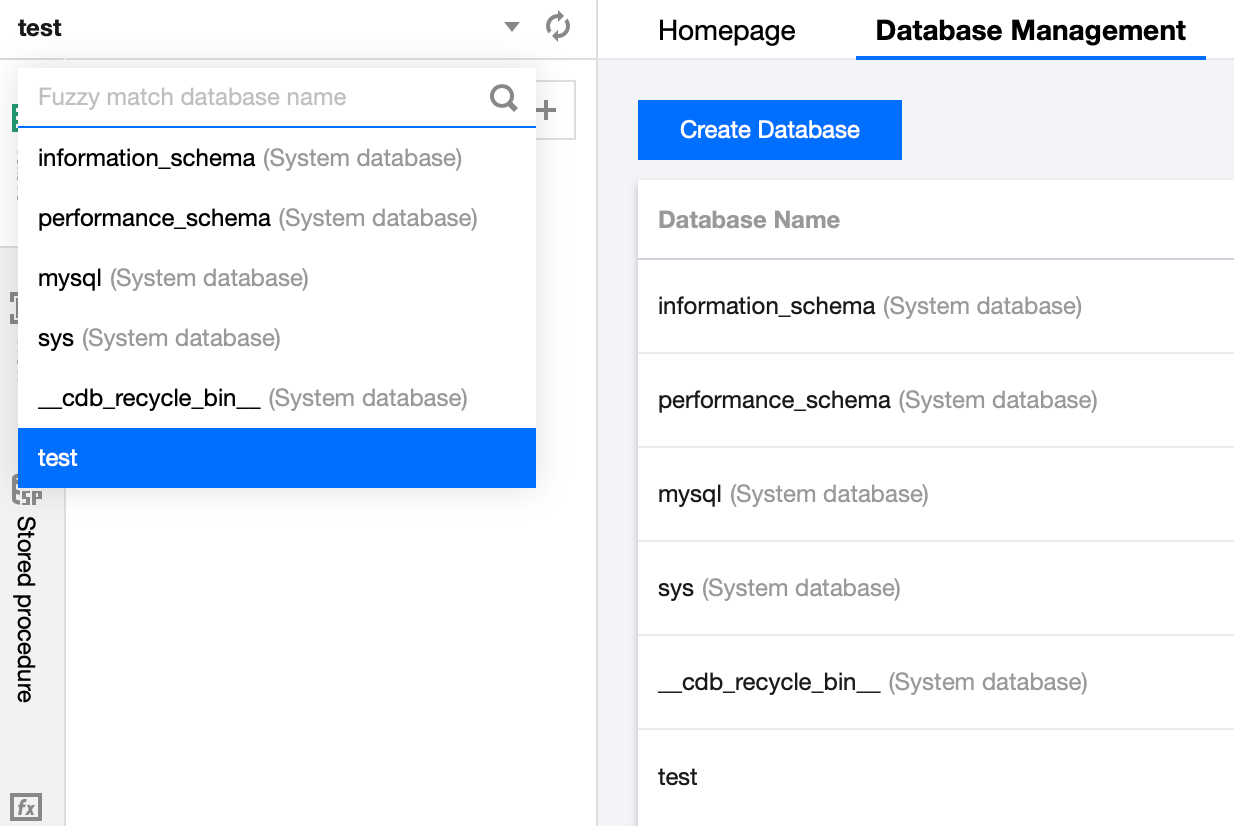Image resolution: width=1234 pixels, height=826 pixels.
Task: Click the Create Database button
Action: [x=769, y=130]
